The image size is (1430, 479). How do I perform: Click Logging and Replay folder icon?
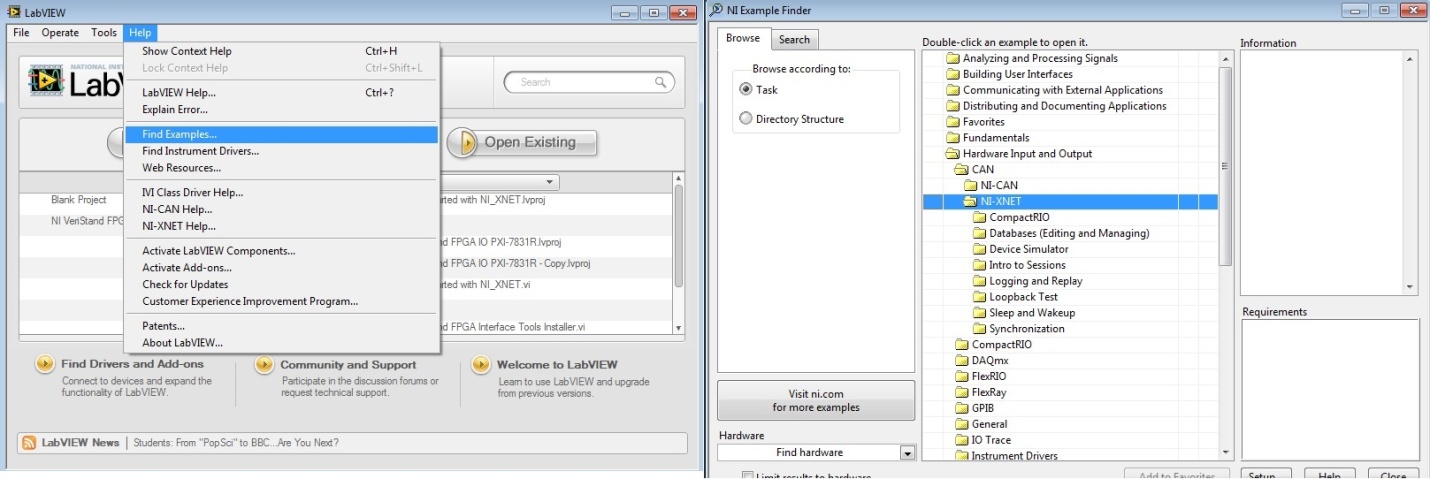[x=979, y=281]
